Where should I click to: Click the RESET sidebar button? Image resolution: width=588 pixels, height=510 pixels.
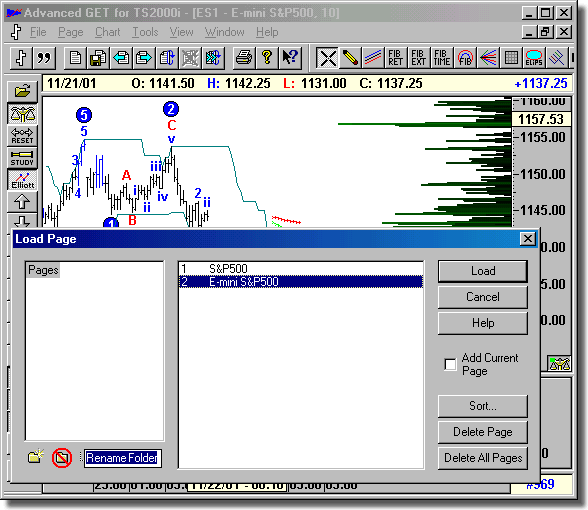click(22, 136)
